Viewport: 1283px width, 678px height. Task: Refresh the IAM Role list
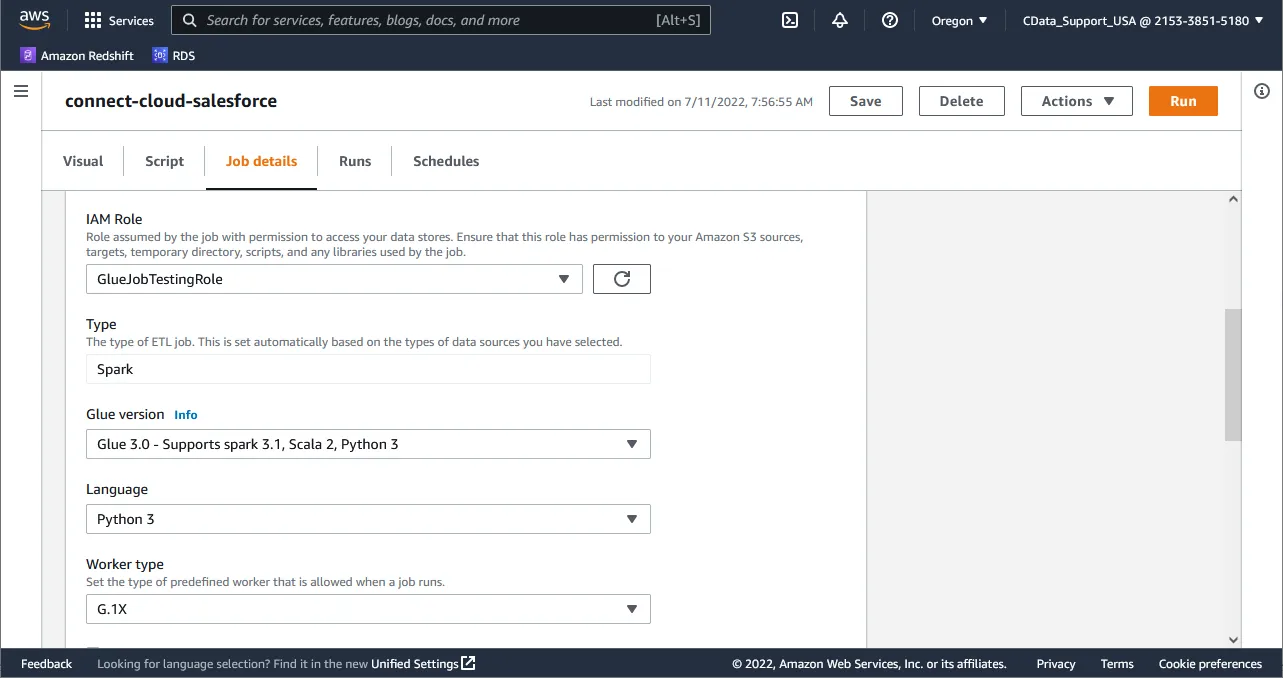[x=621, y=278]
